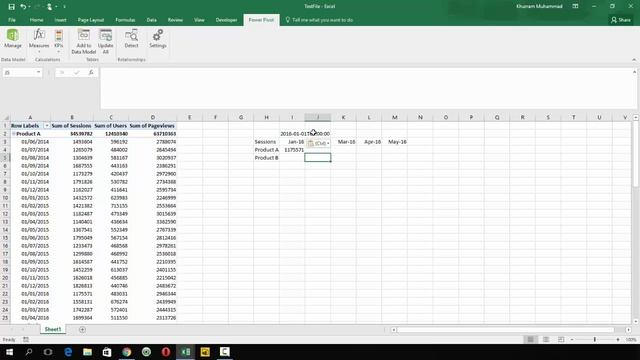Screen dimensions: 640x360
Task: Save the workbook from Quick Access
Action: (11, 7)
